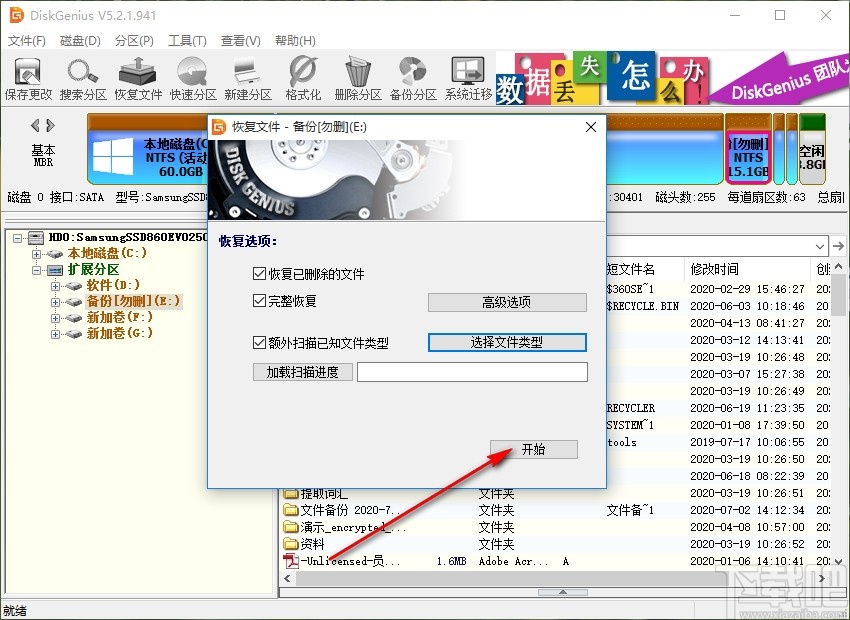The image size is (850, 620).
Task: Click the DiskGenius logo in the title bar
Action: 17,15
